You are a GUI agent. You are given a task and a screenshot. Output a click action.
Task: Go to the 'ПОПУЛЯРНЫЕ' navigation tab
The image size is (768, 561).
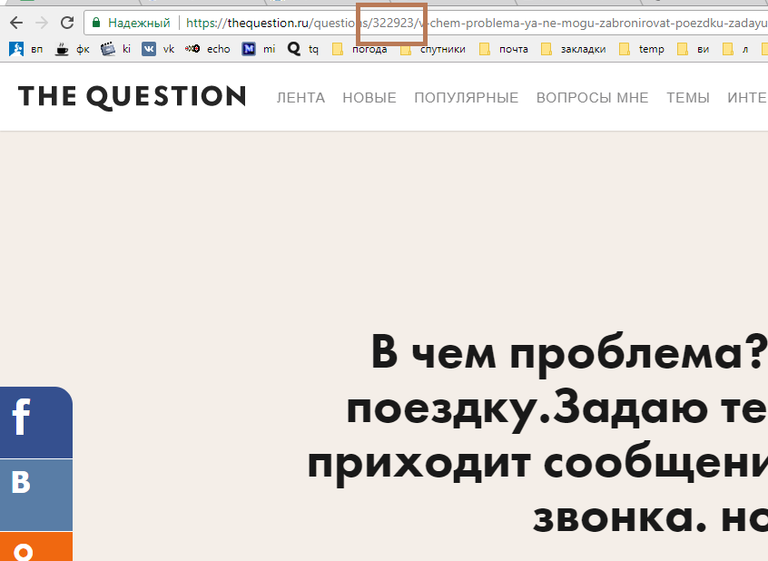click(x=466, y=97)
